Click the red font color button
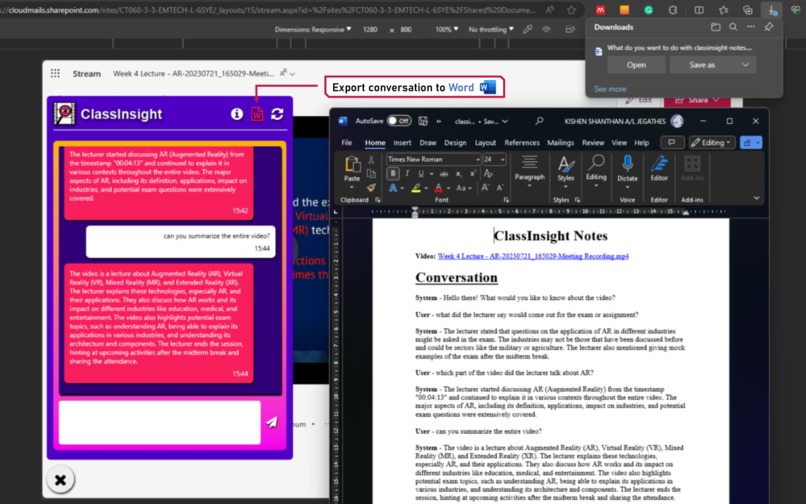806x504 pixels. (438, 188)
